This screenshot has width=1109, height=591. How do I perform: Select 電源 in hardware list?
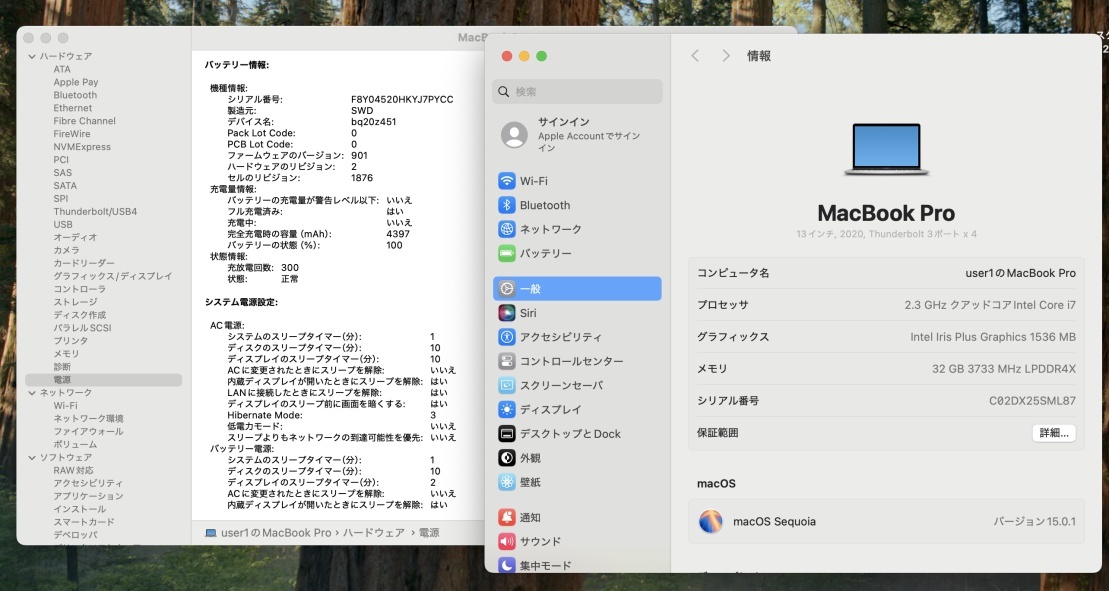pyautogui.click(x=103, y=380)
